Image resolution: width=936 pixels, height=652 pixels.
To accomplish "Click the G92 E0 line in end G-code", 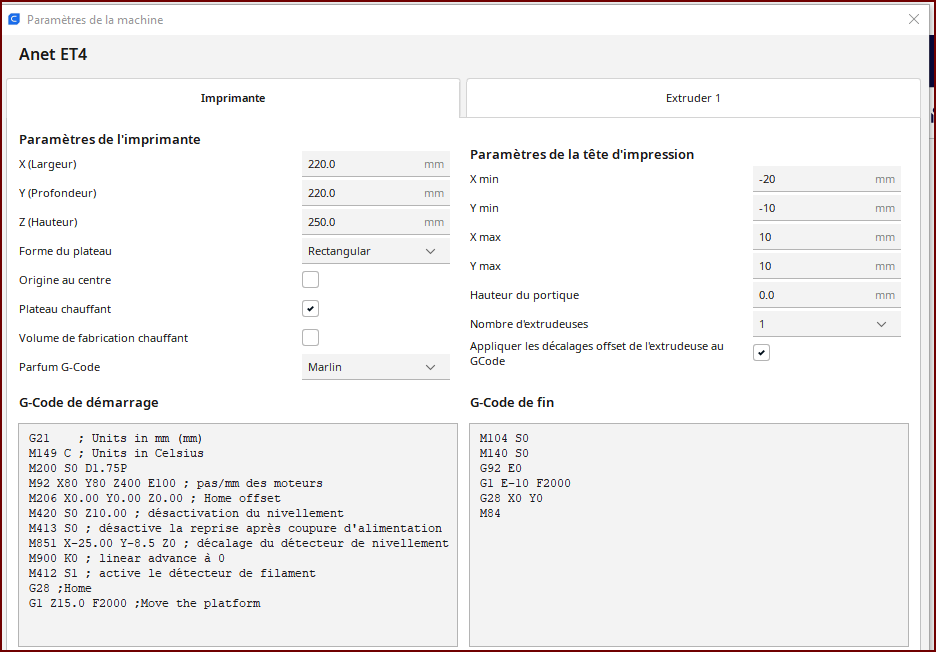I will click(500, 468).
